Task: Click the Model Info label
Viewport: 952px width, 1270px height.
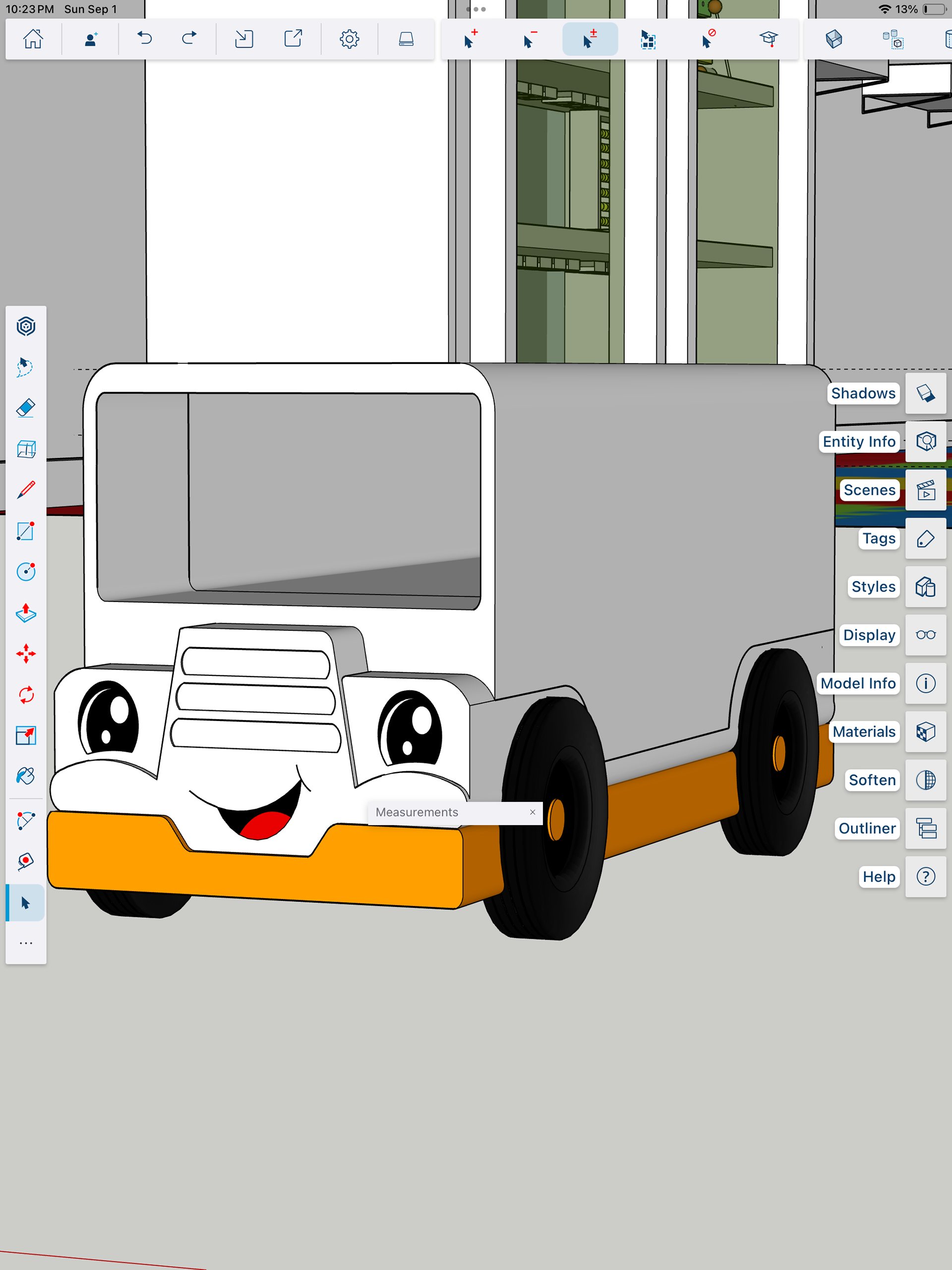Action: pos(858,683)
